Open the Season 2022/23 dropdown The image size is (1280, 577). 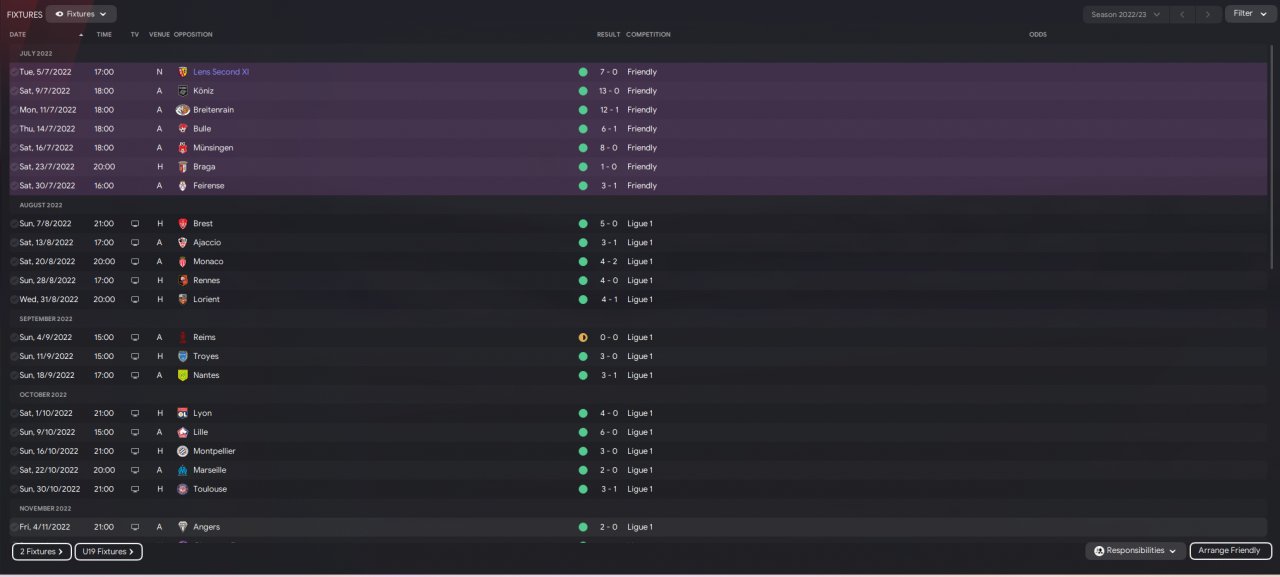tap(1127, 14)
